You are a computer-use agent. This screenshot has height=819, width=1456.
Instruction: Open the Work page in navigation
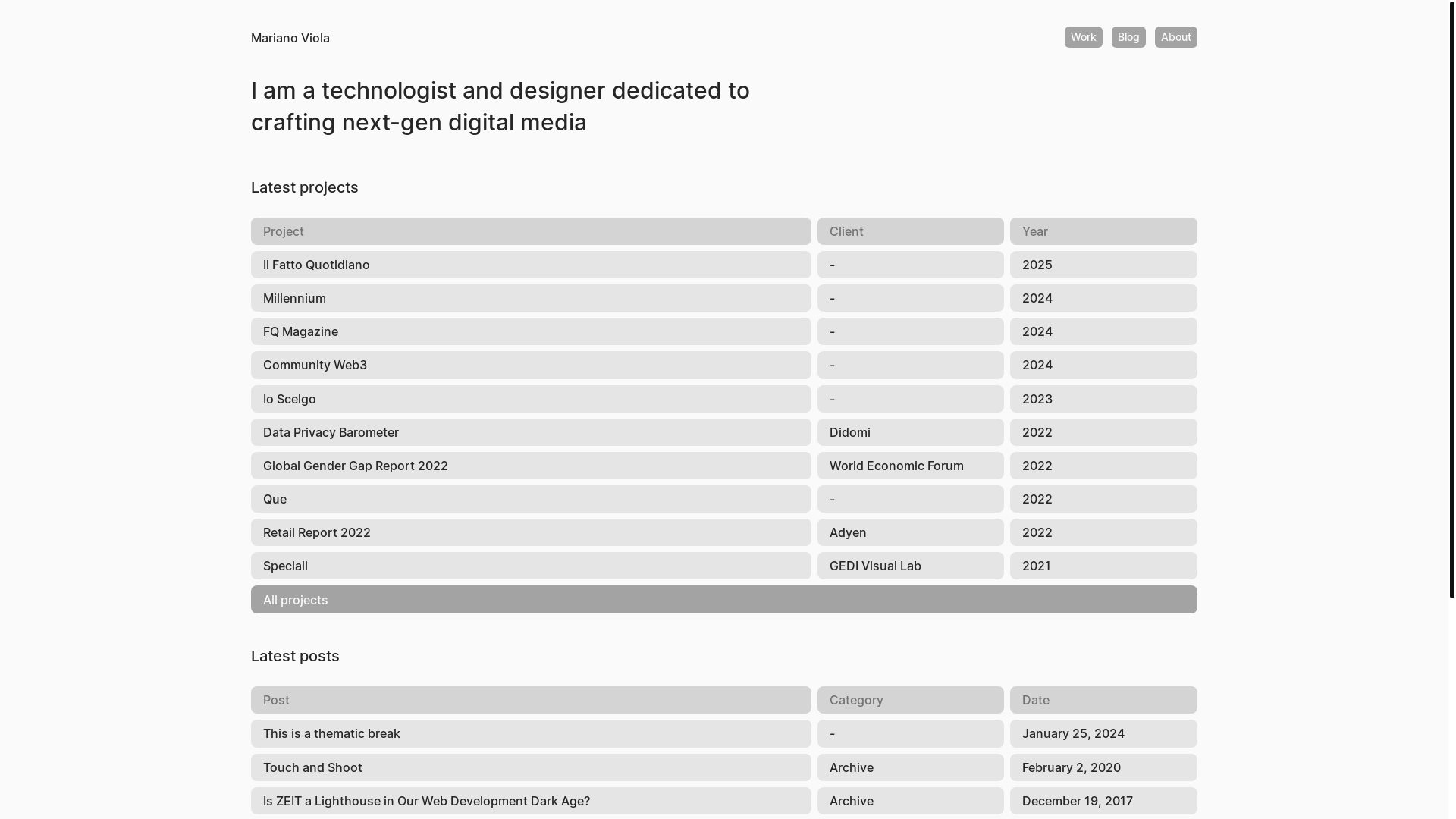click(x=1083, y=37)
